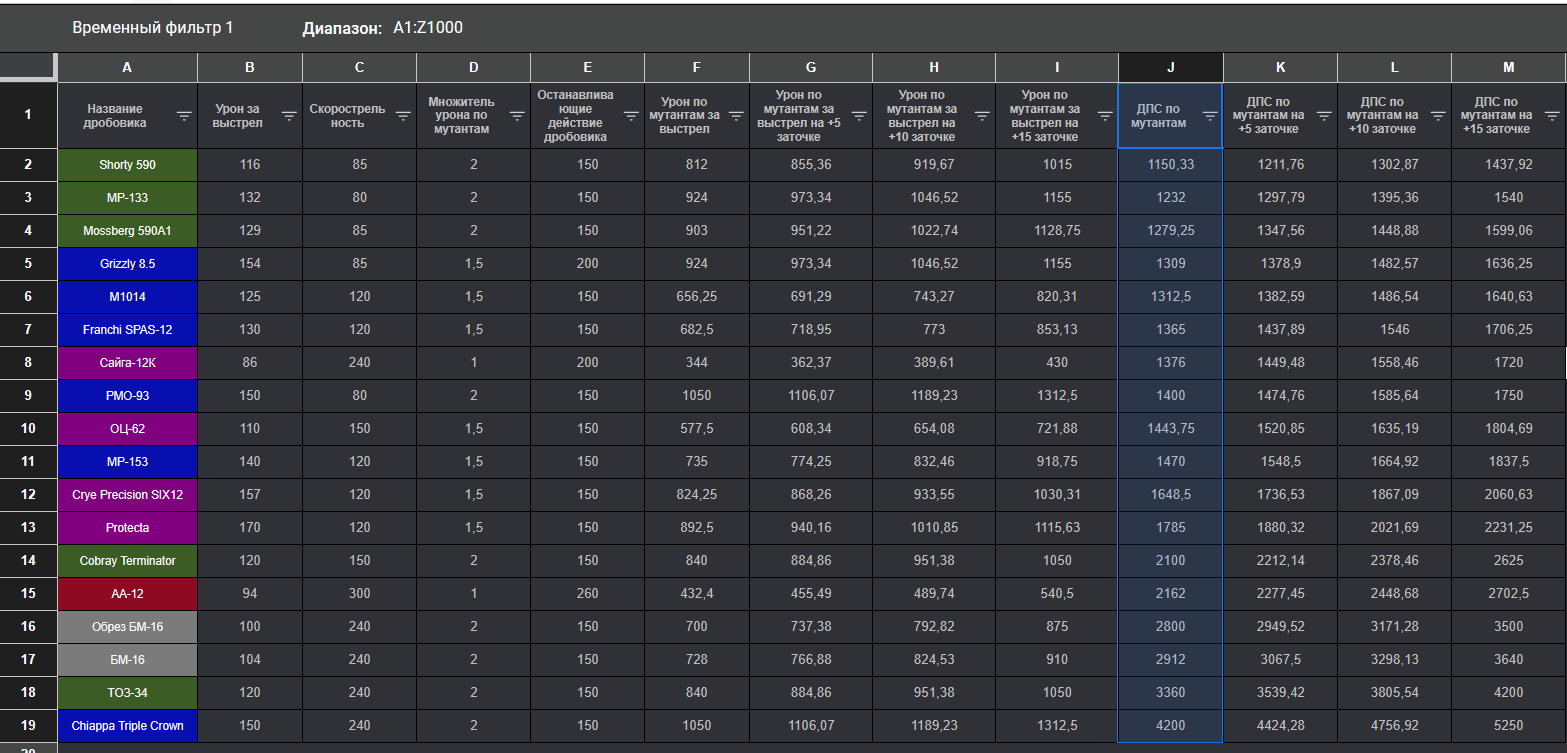Open filter for ДПС на +5 заточке
The height and width of the screenshot is (753, 1567).
tap(1324, 116)
